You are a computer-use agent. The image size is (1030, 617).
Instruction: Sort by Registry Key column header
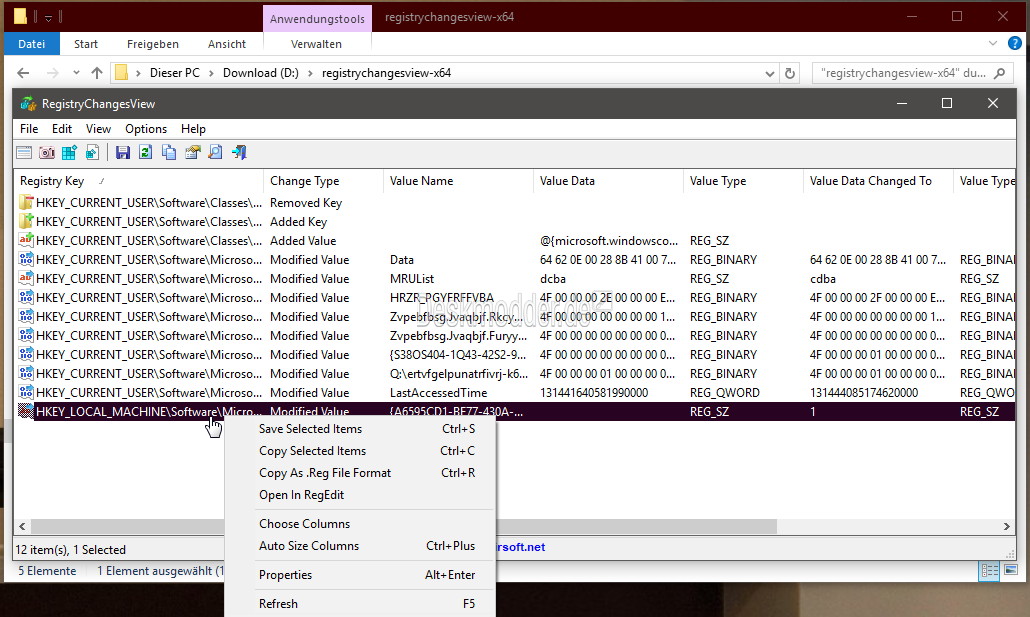click(139, 181)
